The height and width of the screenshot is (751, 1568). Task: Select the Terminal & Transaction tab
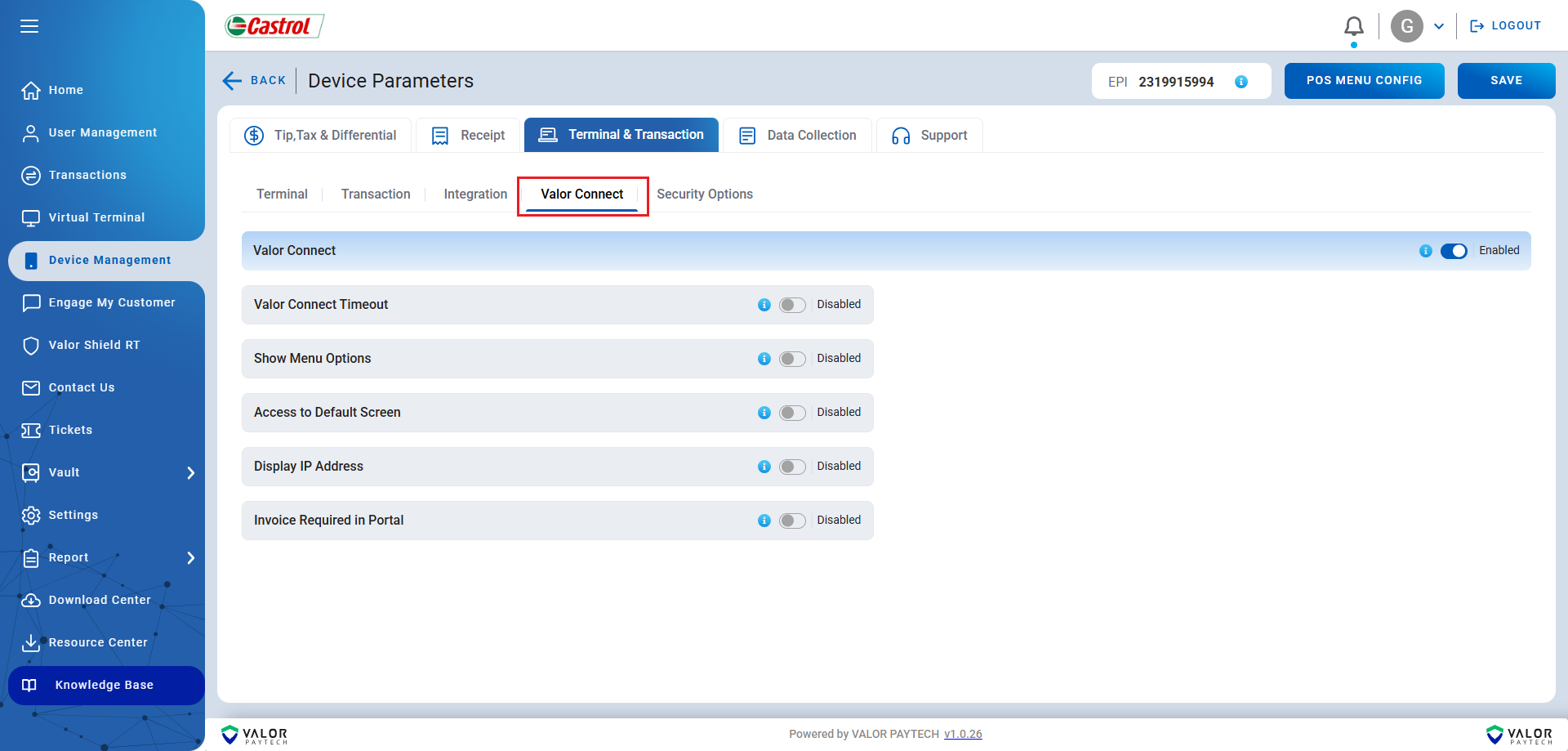point(621,135)
